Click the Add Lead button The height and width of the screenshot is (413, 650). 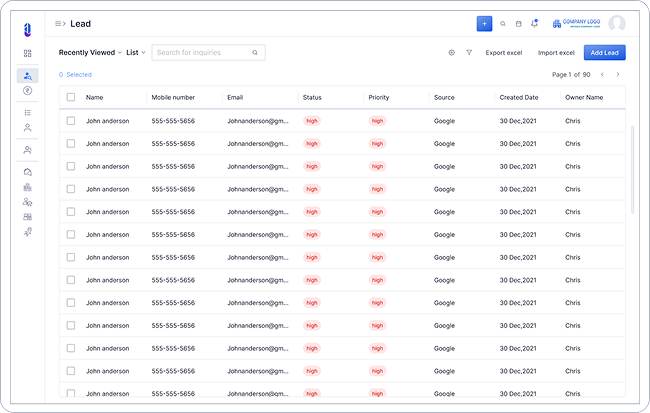coord(604,52)
